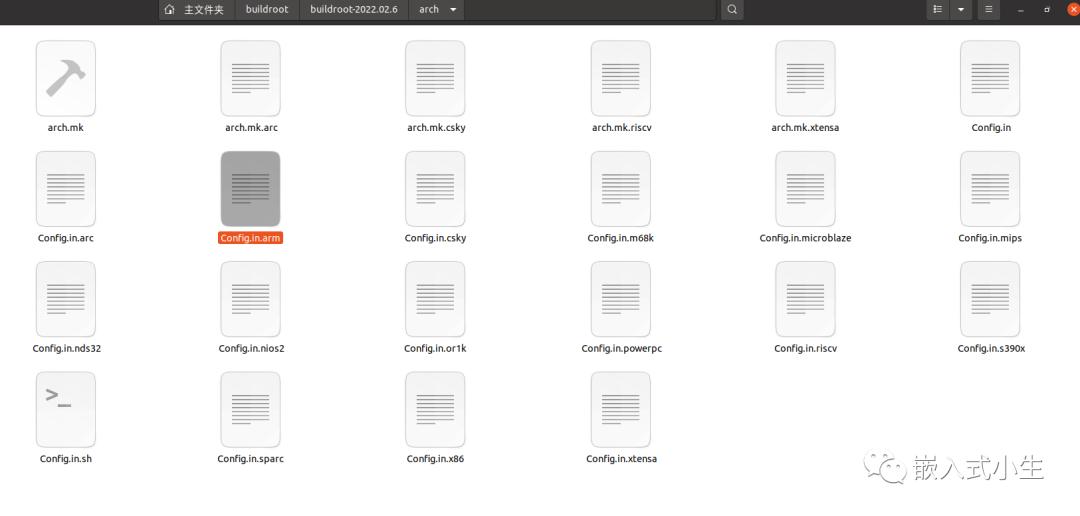Click the Config.in.sh filename label

tap(65, 458)
